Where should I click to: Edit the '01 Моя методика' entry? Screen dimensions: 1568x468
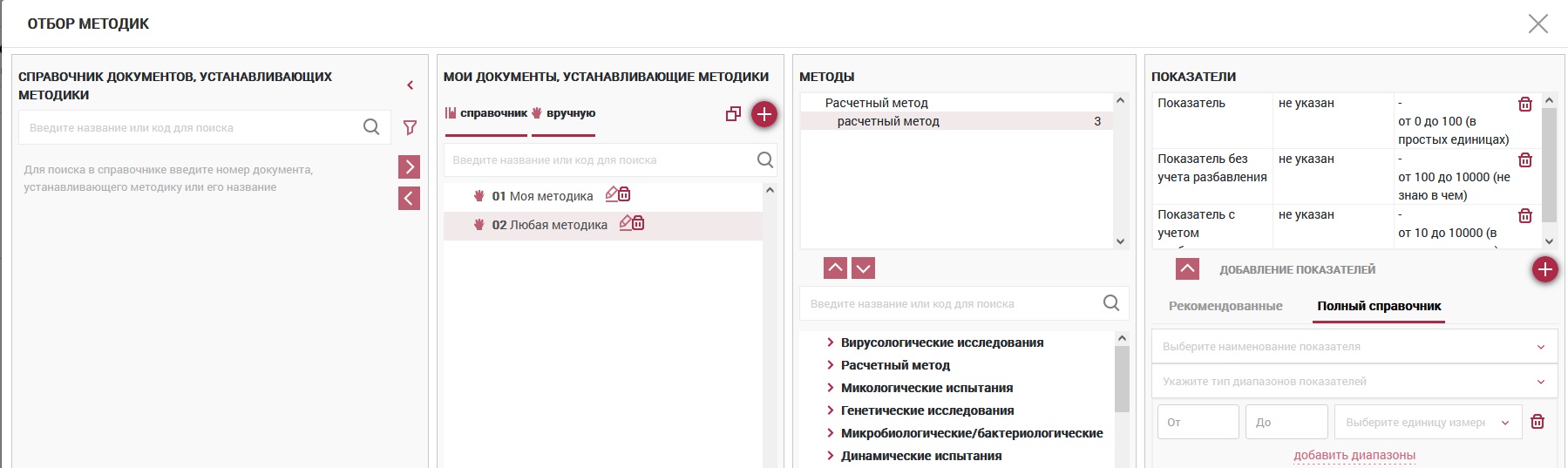coord(612,194)
